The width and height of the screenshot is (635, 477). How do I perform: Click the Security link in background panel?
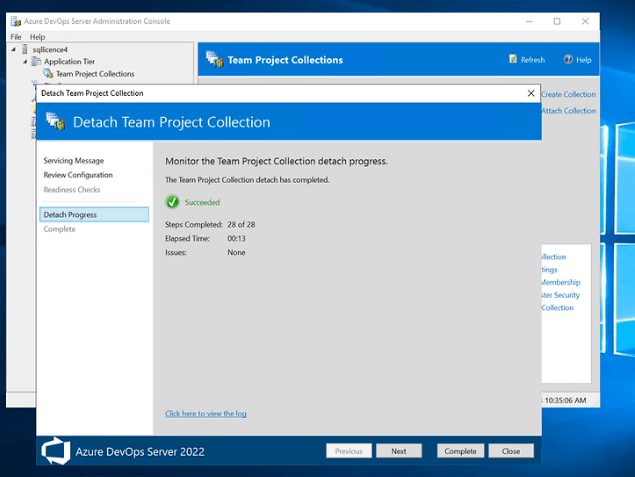[561, 295]
